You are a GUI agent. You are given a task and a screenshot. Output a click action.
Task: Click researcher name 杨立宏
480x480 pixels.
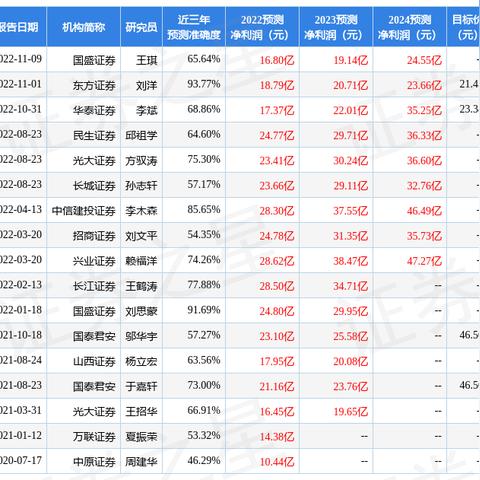(141, 362)
